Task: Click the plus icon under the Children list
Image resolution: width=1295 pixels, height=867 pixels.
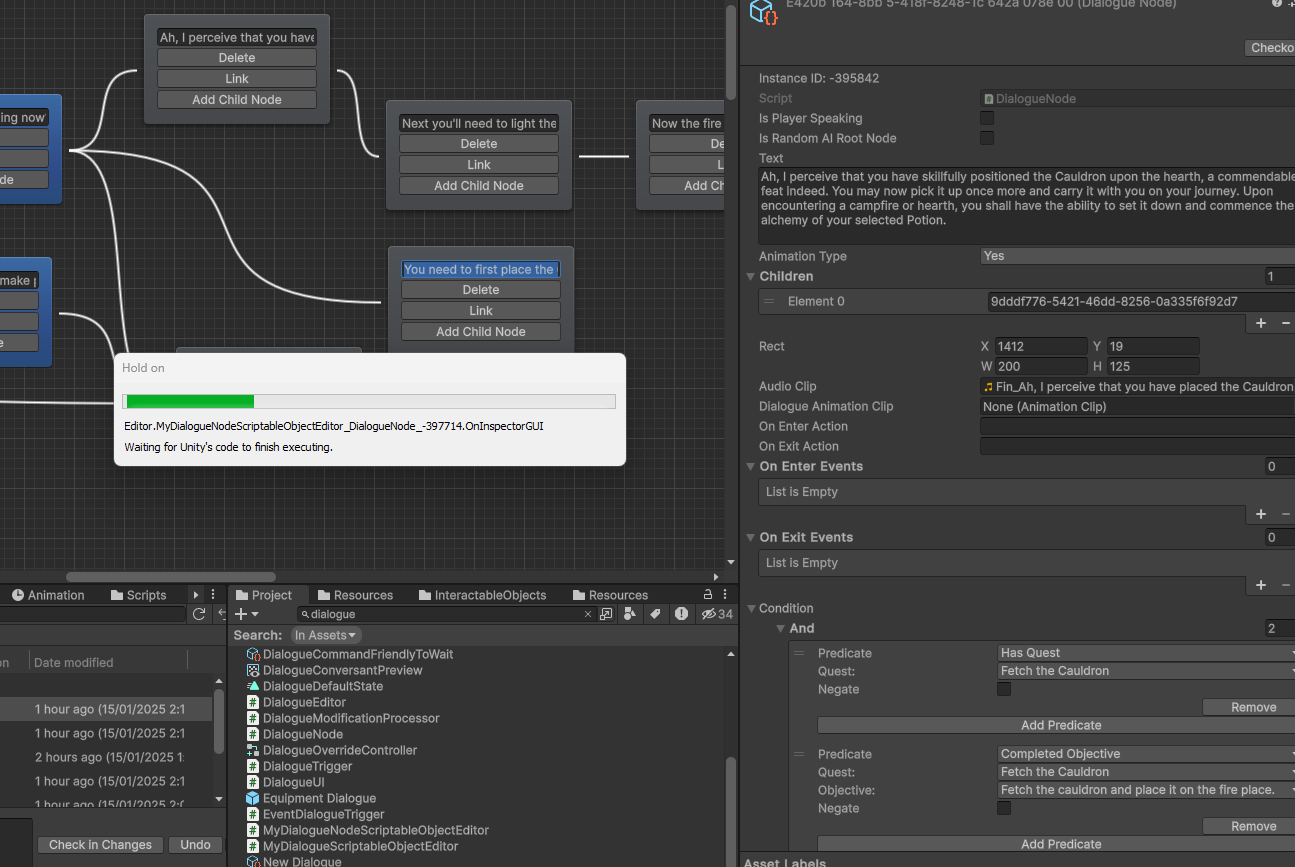Action: pos(1261,323)
